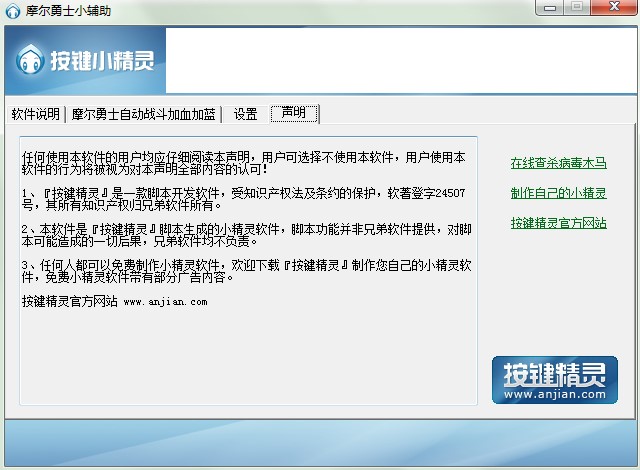Viewport: 640px width, 470px height.
Task: Switch to 摩尔勇士自动战斗加血加蓝 tab
Action: tap(143, 114)
